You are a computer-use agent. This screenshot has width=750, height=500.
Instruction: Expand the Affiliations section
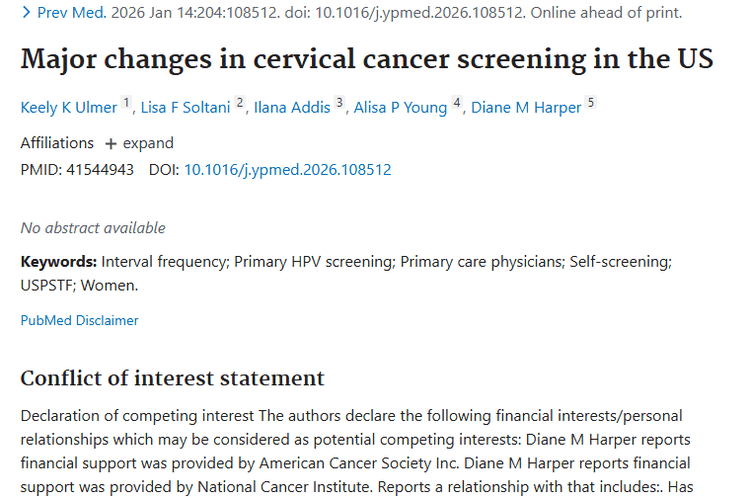point(148,143)
